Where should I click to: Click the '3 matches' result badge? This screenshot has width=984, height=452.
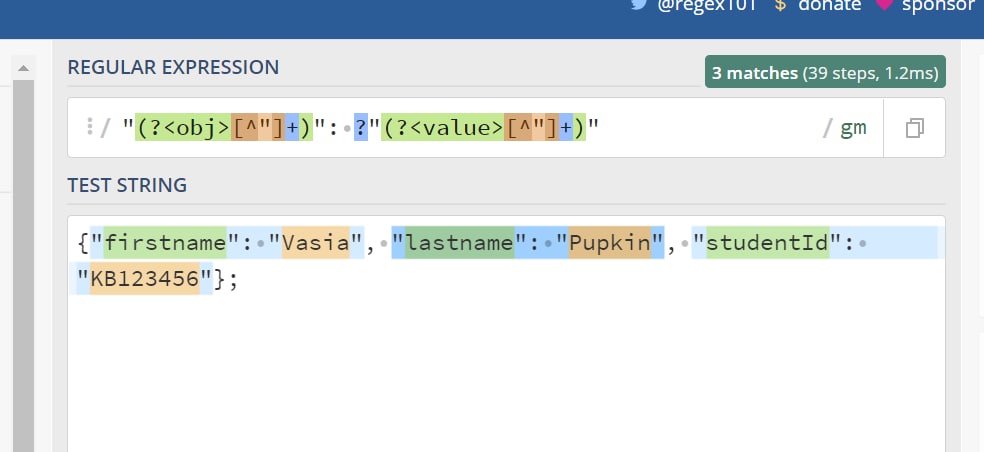pyautogui.click(x=825, y=73)
